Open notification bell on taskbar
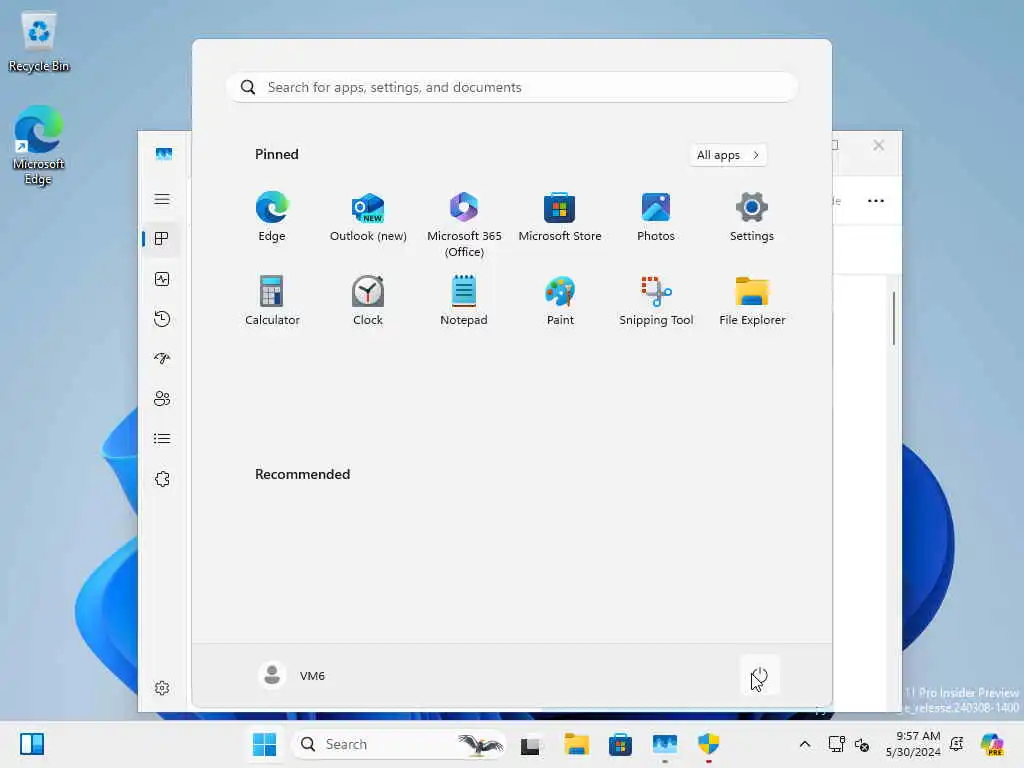Viewport: 1024px width, 768px height. coord(957,744)
